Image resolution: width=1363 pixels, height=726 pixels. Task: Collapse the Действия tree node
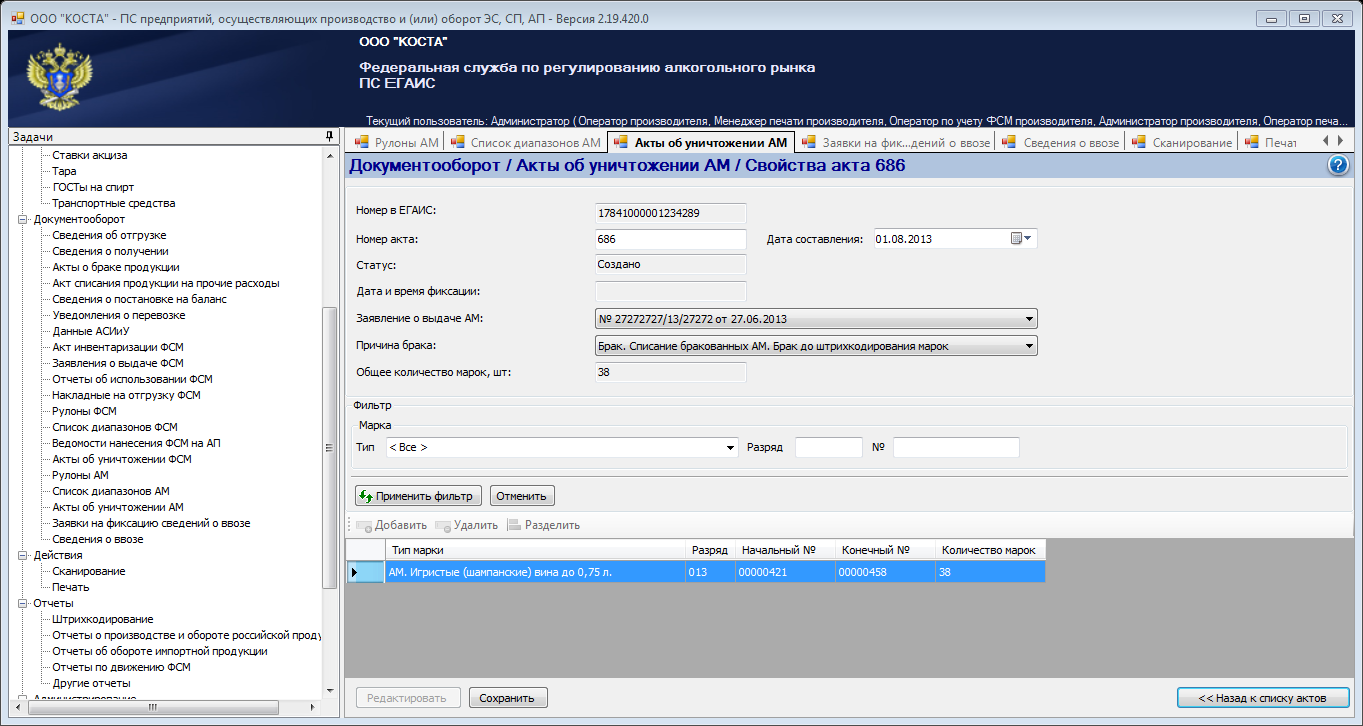pyautogui.click(x=23, y=555)
